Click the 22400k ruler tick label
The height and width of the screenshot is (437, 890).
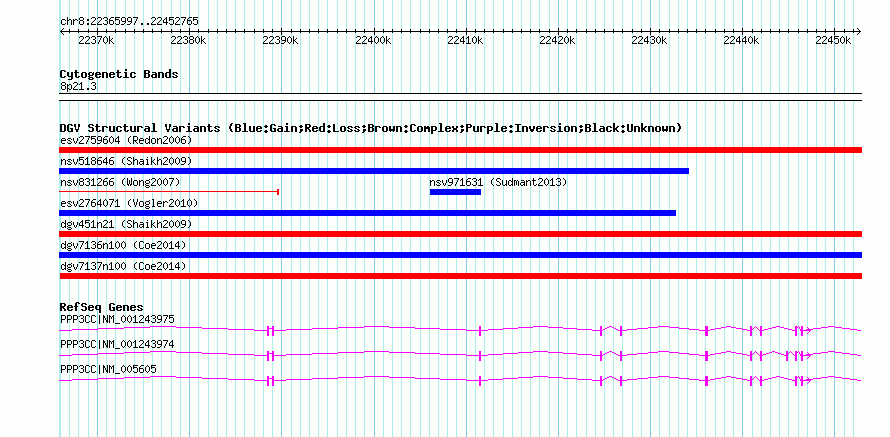tap(373, 40)
